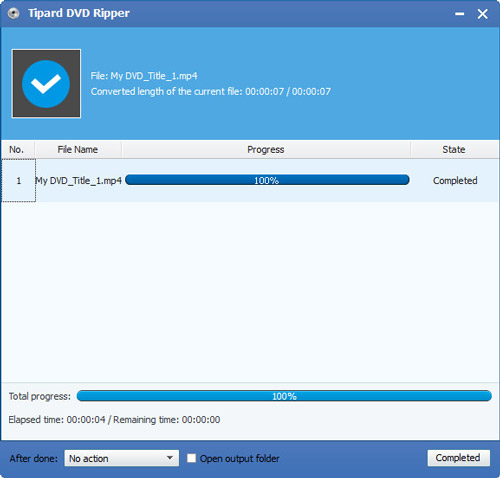Select row number 1 cell
Image resolution: width=500 pixels, height=478 pixels.
pos(19,180)
